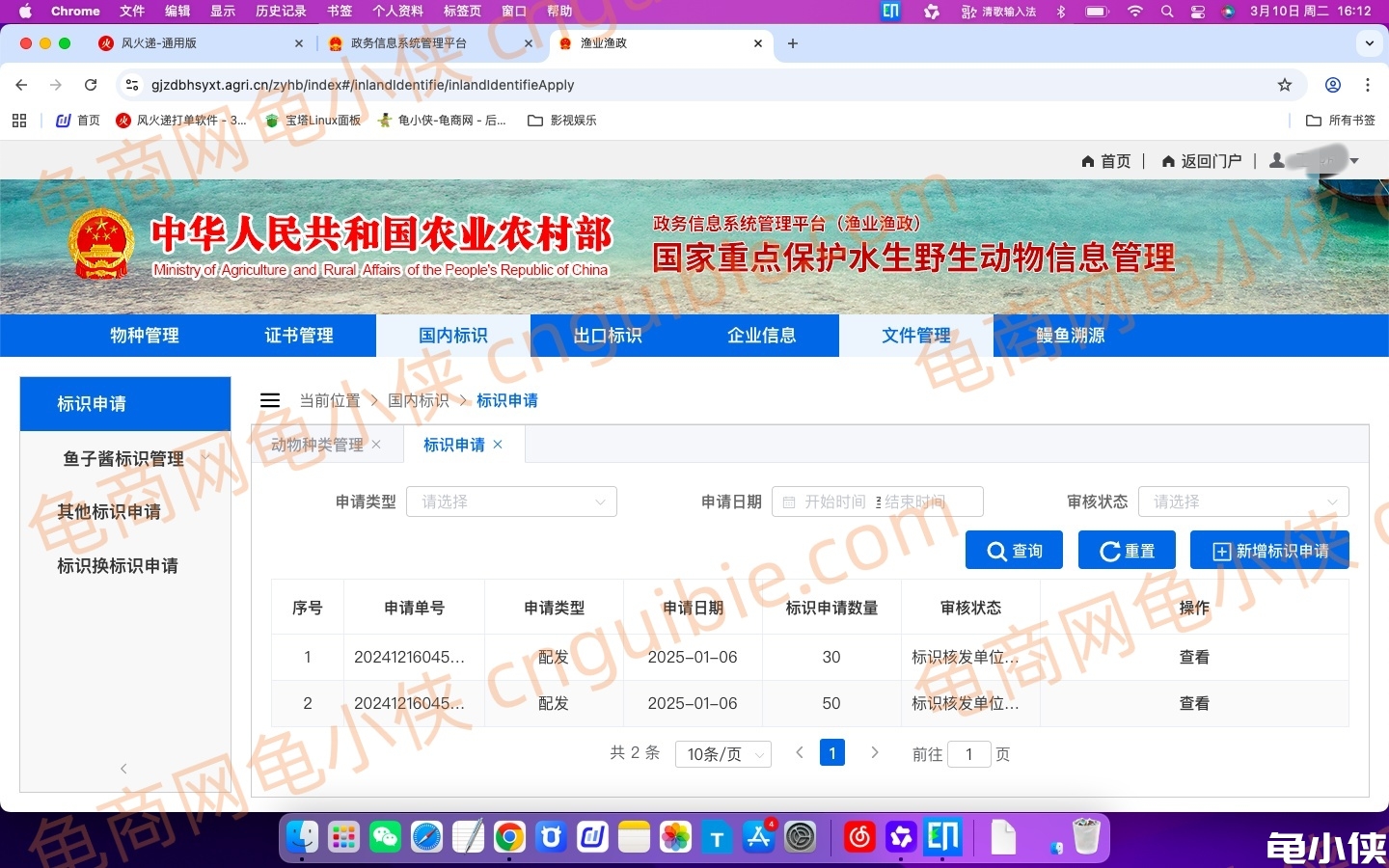Open NetEase Cloud Music from the dock
Viewport: 1389px width, 868px height.
pos(859,838)
